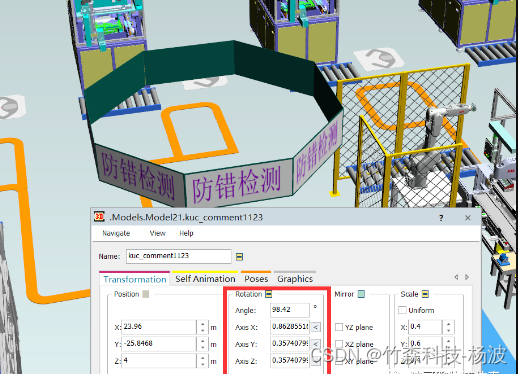Select the front 防错检测 sign panel

(238, 182)
